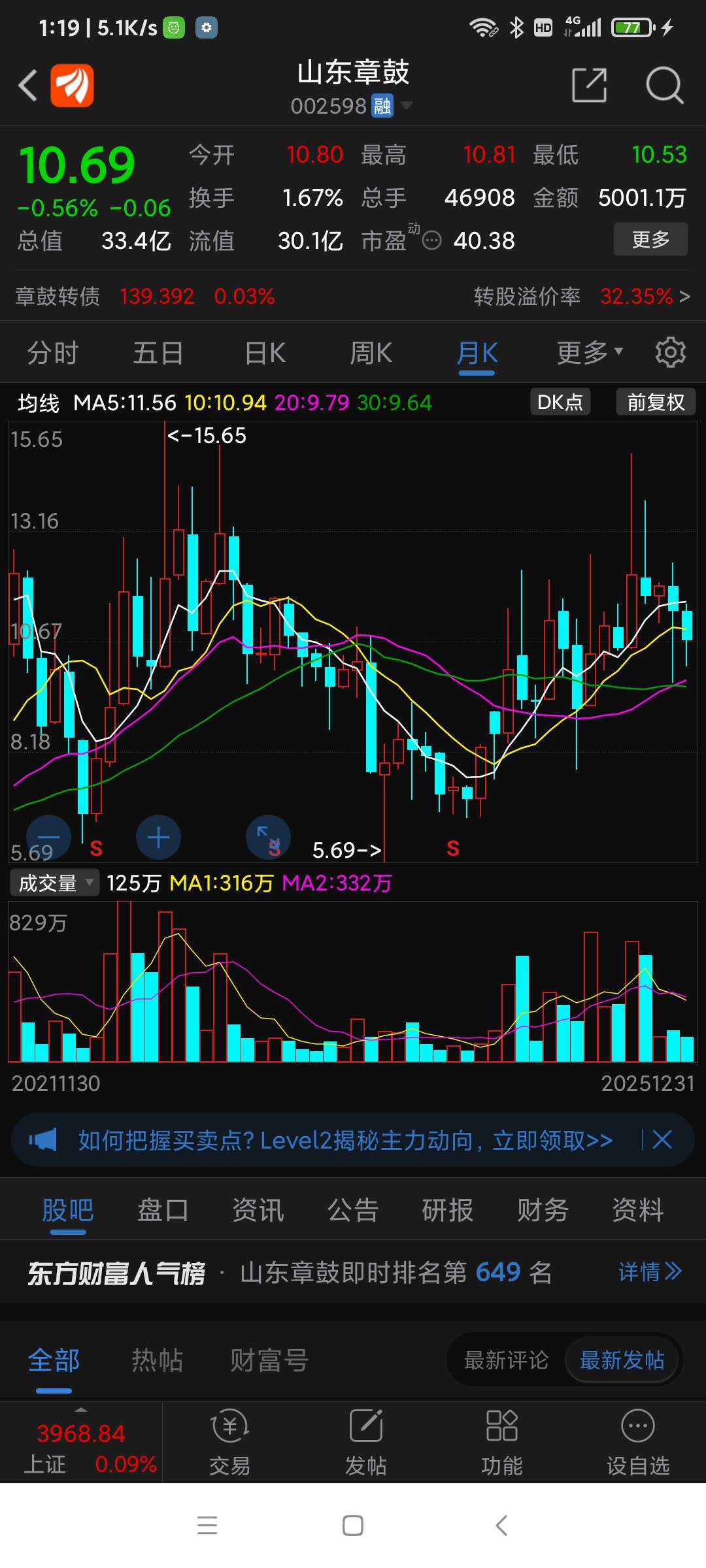The height and width of the screenshot is (1568, 706).
Task: Tap the back arrow icon
Action: pos(27,85)
